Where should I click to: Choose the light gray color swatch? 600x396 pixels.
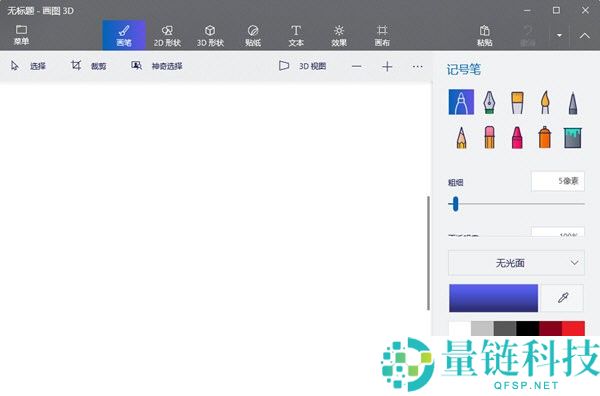point(482,329)
